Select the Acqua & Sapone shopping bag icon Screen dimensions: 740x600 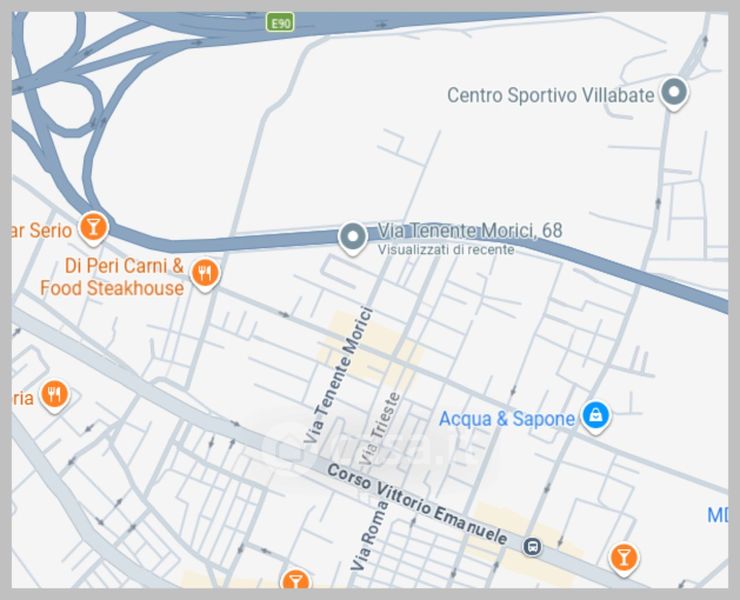[x=596, y=416]
